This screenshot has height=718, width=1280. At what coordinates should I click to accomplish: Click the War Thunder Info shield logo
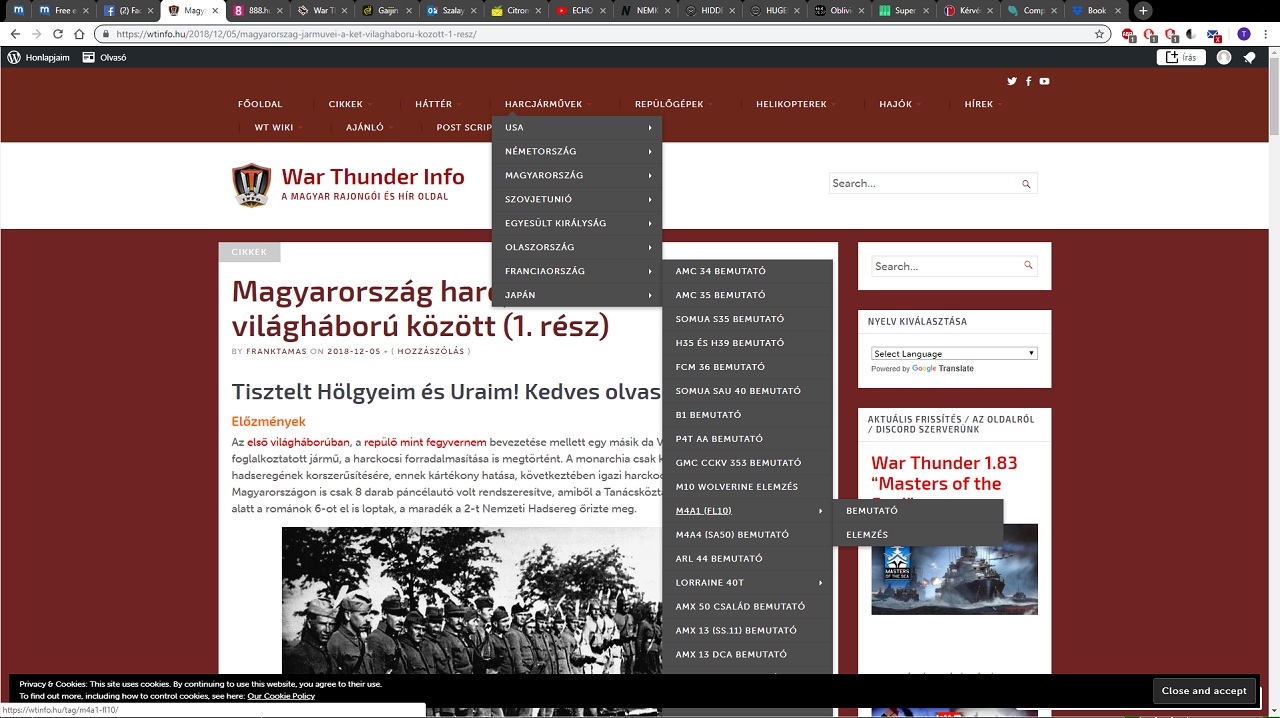coord(251,185)
